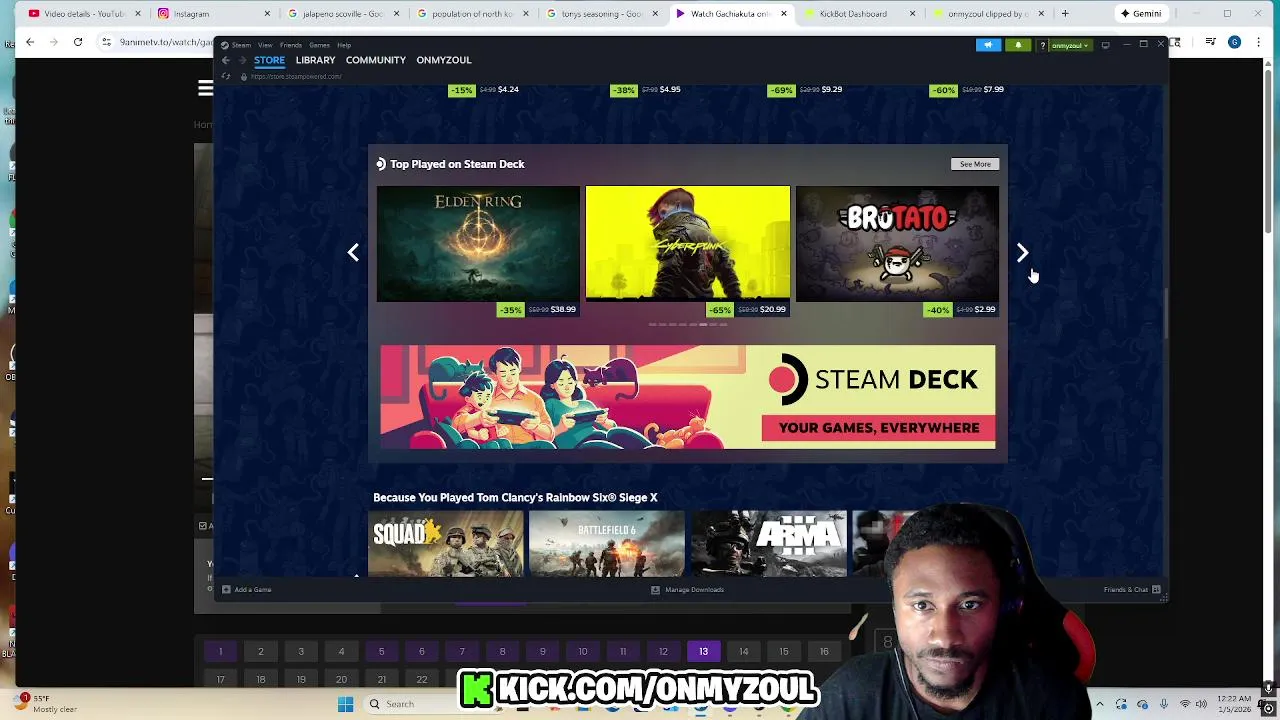
Task: Open Manage Downloads in Steam
Action: coord(687,590)
